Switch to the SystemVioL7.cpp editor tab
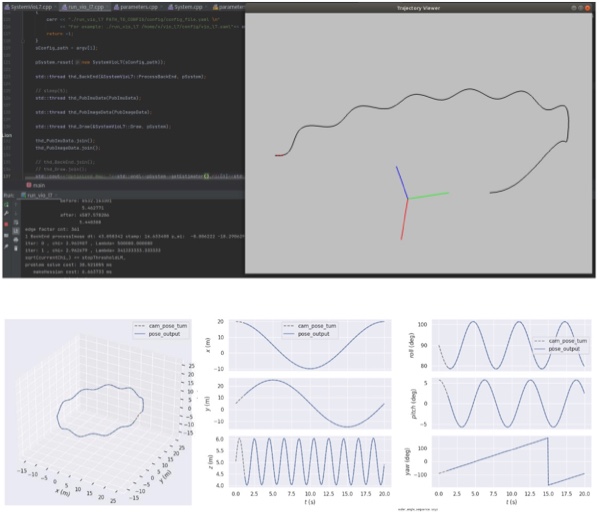The height and width of the screenshot is (512, 600). (x=29, y=7)
